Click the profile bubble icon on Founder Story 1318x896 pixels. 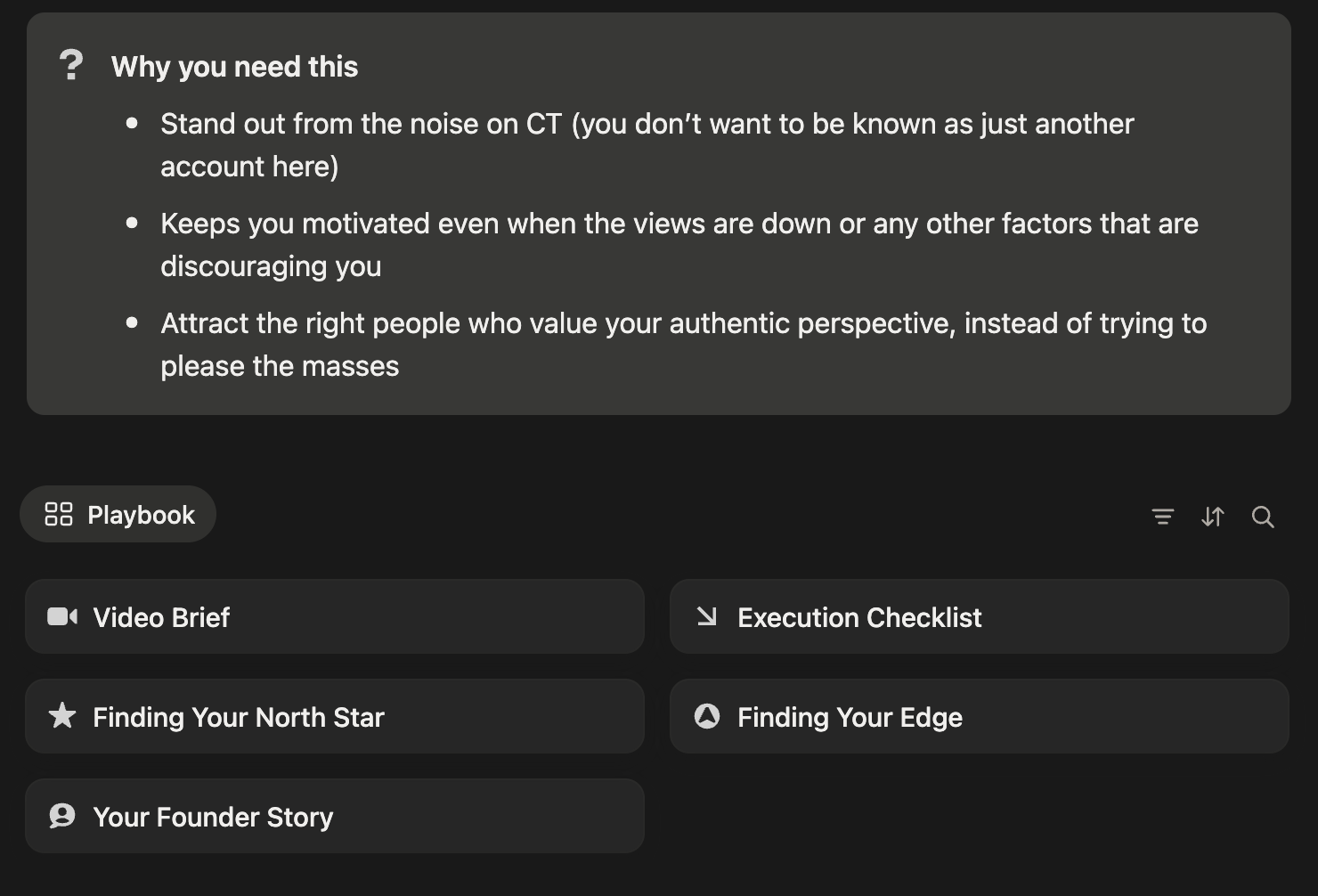coord(62,816)
